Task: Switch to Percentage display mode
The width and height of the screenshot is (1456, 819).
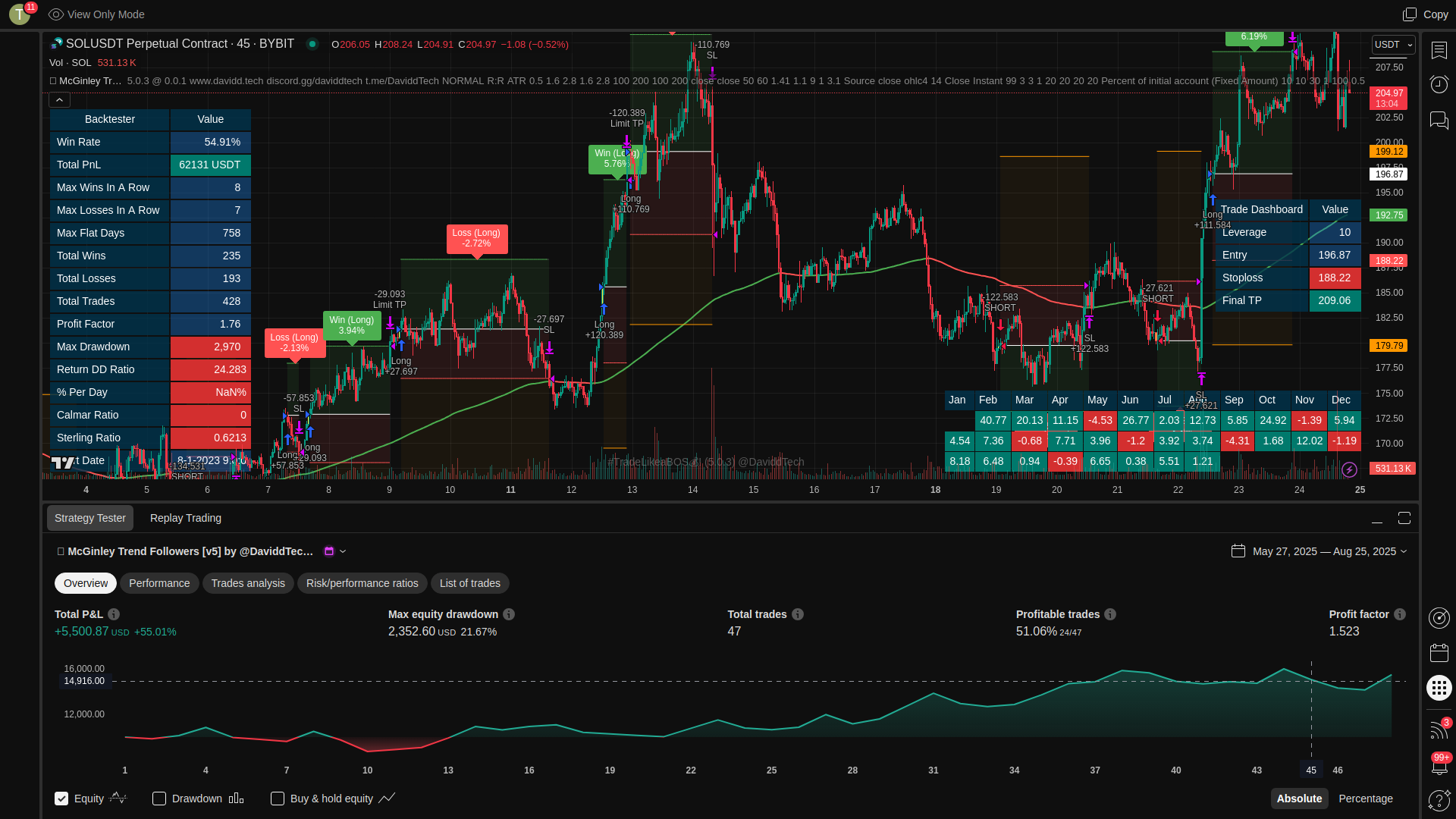Action: pos(1366,799)
